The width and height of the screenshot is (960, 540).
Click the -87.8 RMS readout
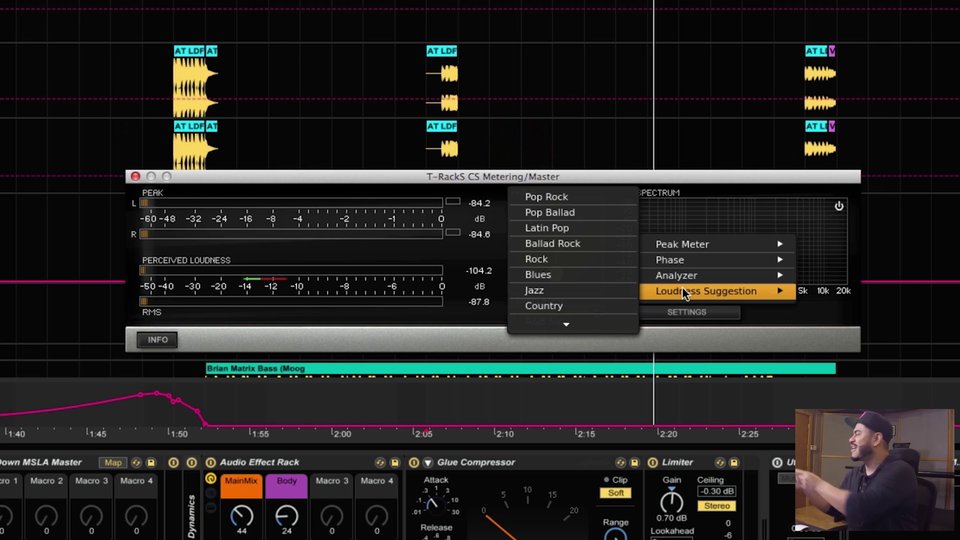pos(478,302)
